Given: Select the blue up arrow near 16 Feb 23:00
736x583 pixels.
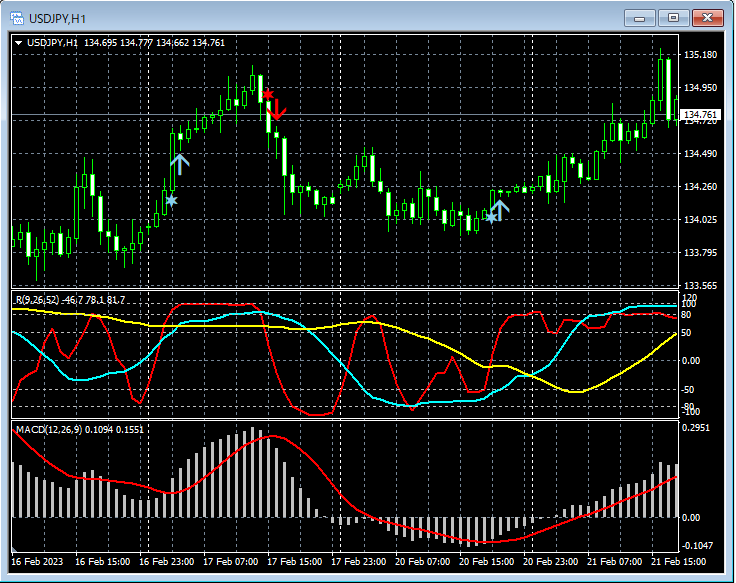Looking at the screenshot, I should [x=180, y=164].
